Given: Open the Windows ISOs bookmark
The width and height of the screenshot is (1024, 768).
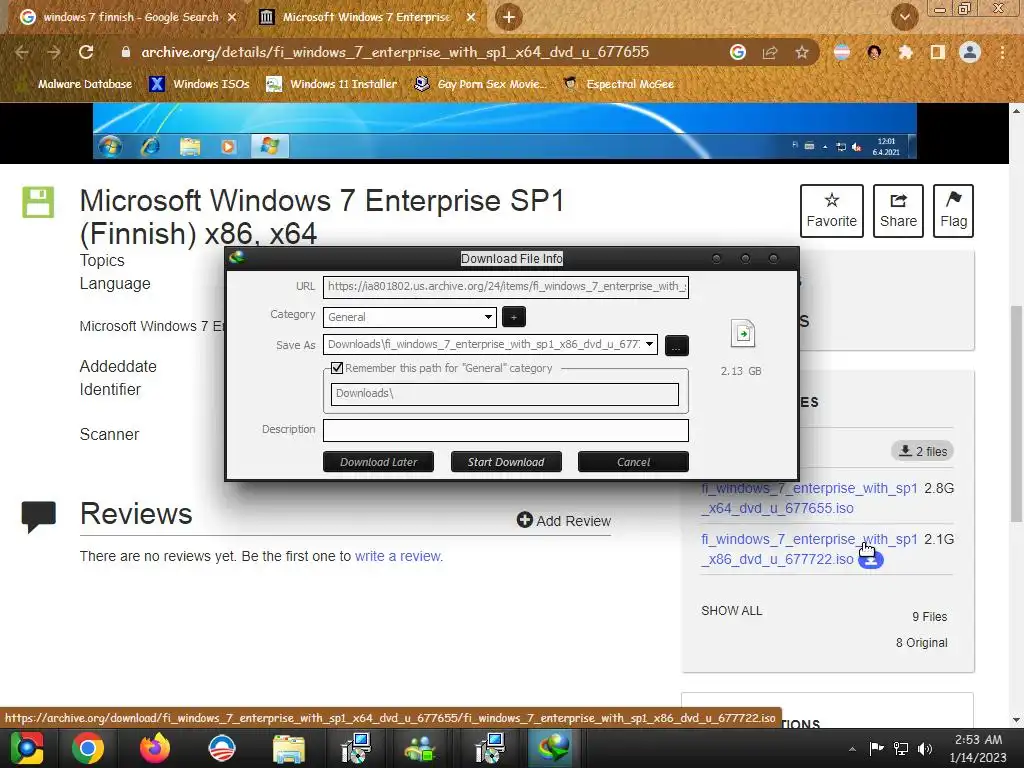Looking at the screenshot, I should 199,84.
